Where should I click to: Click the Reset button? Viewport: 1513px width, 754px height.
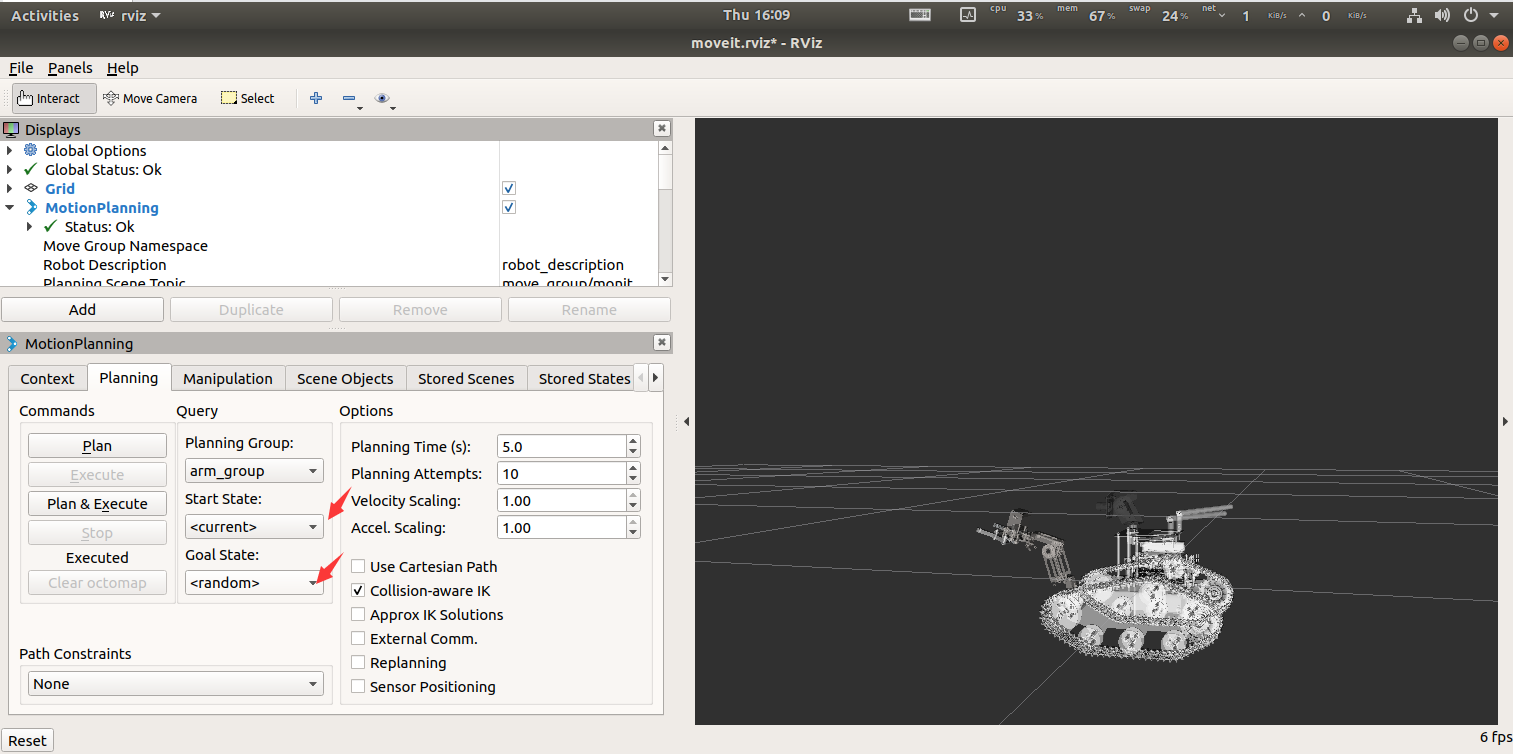[x=27, y=740]
